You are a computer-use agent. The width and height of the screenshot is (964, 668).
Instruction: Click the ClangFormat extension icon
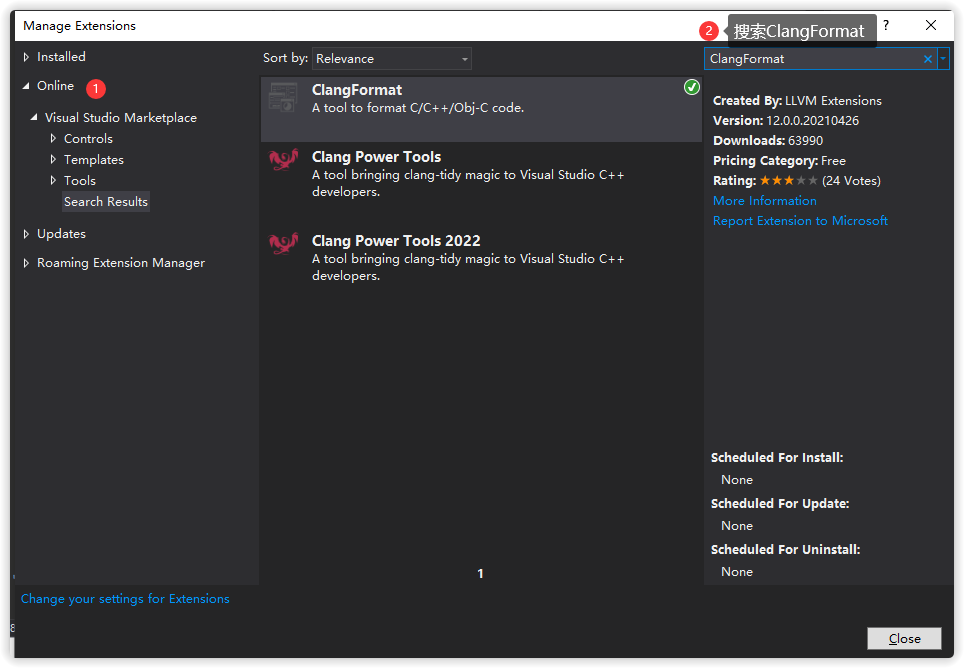click(283, 98)
